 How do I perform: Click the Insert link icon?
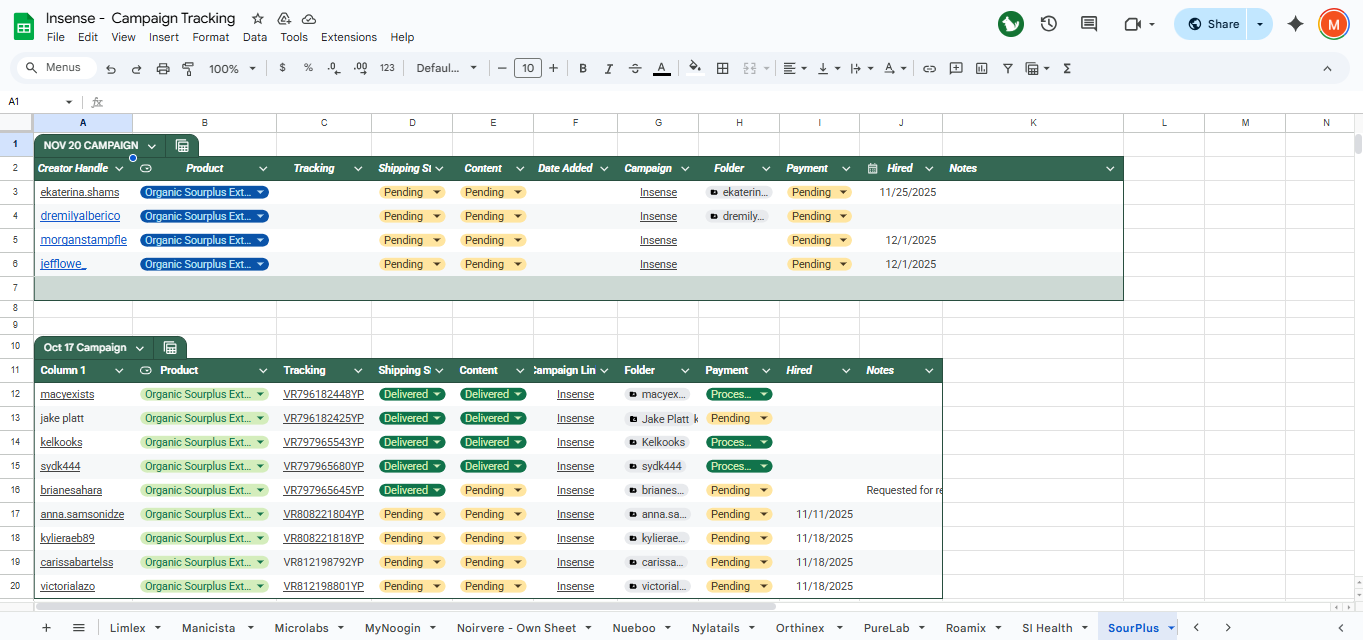(x=929, y=68)
